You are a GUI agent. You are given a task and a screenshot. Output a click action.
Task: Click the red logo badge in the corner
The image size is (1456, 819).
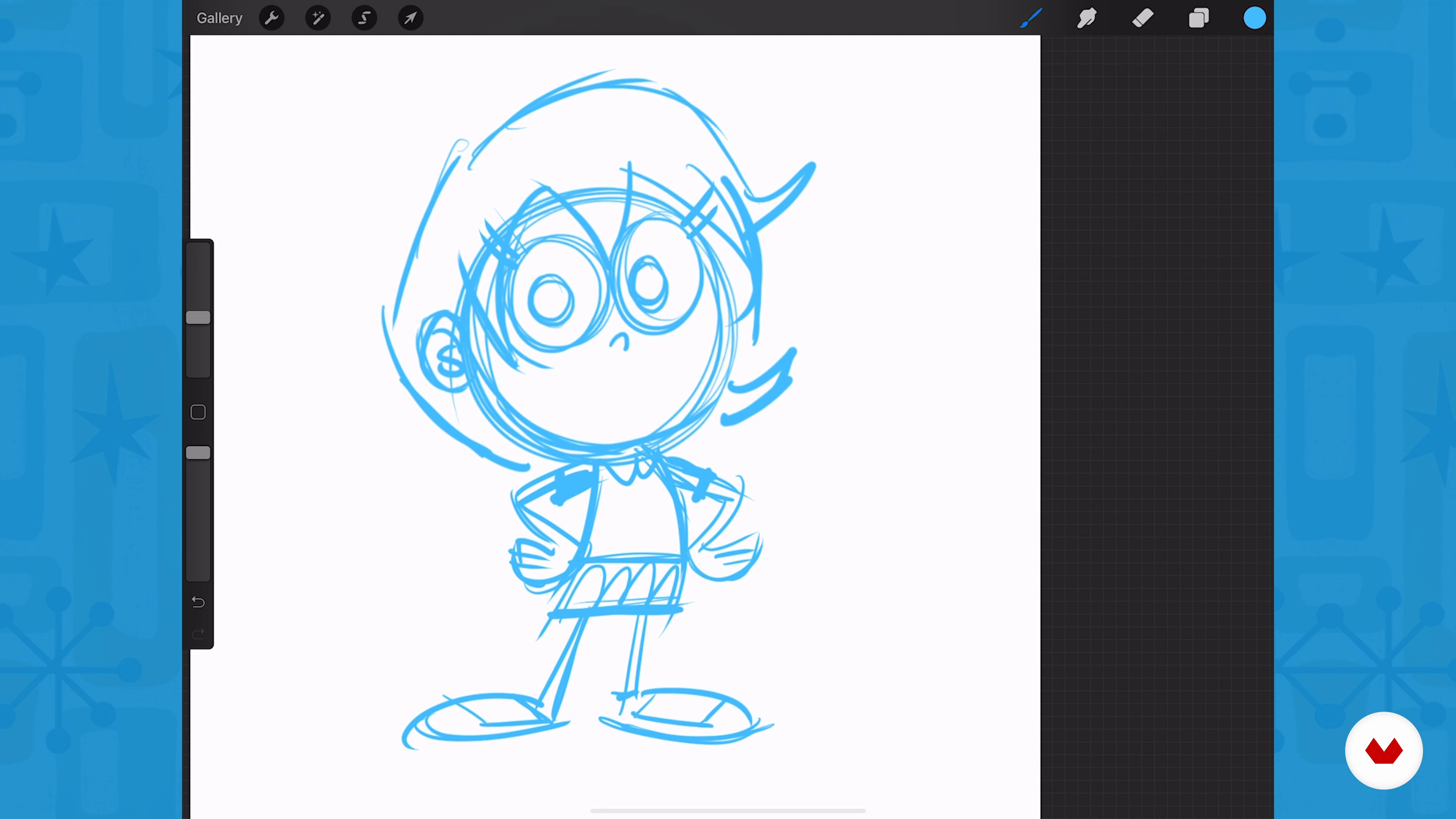click(x=1384, y=751)
